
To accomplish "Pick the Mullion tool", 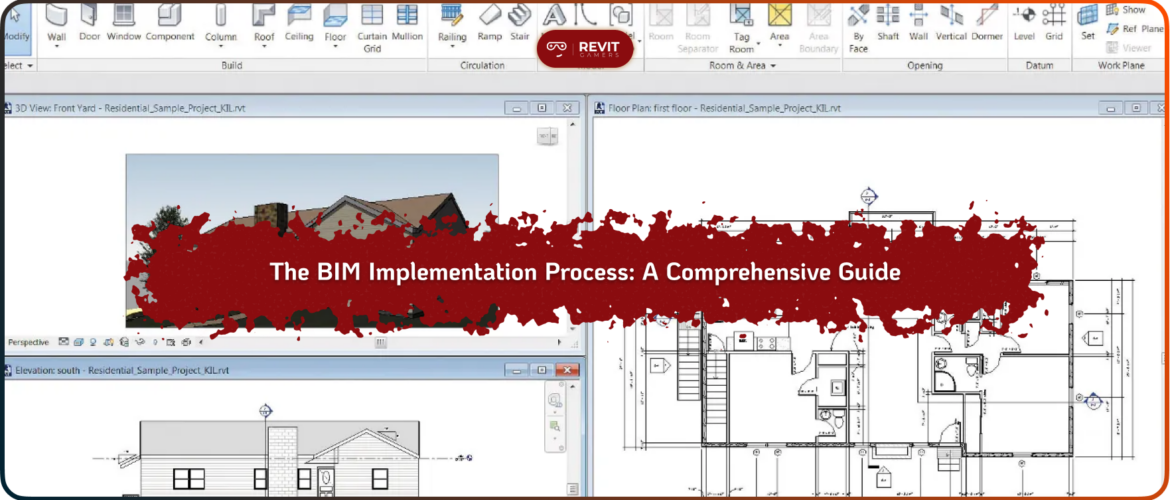I will 407,22.
